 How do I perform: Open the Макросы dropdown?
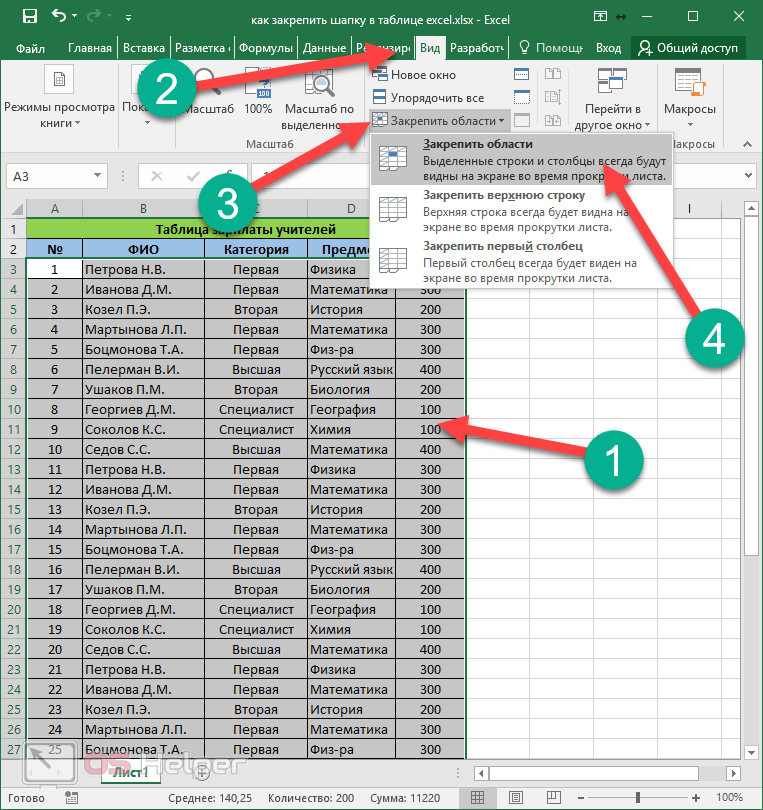[x=690, y=98]
